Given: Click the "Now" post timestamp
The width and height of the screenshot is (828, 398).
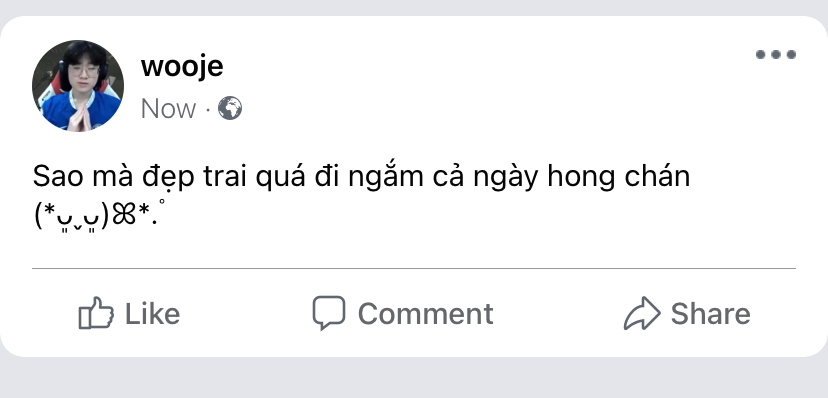Looking at the screenshot, I should [x=168, y=109].
